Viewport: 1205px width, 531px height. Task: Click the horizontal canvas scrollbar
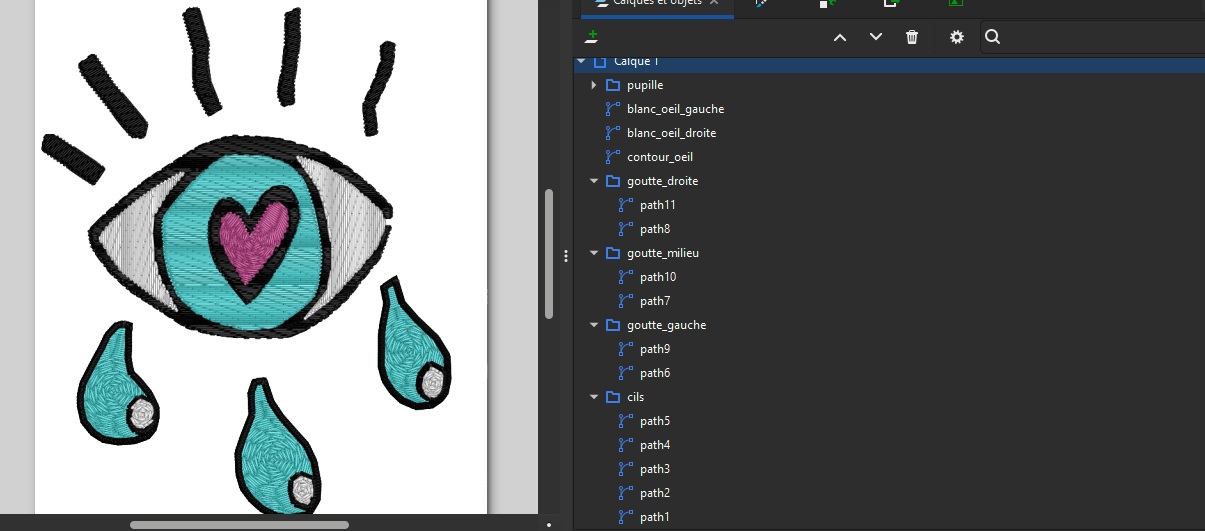point(239,524)
